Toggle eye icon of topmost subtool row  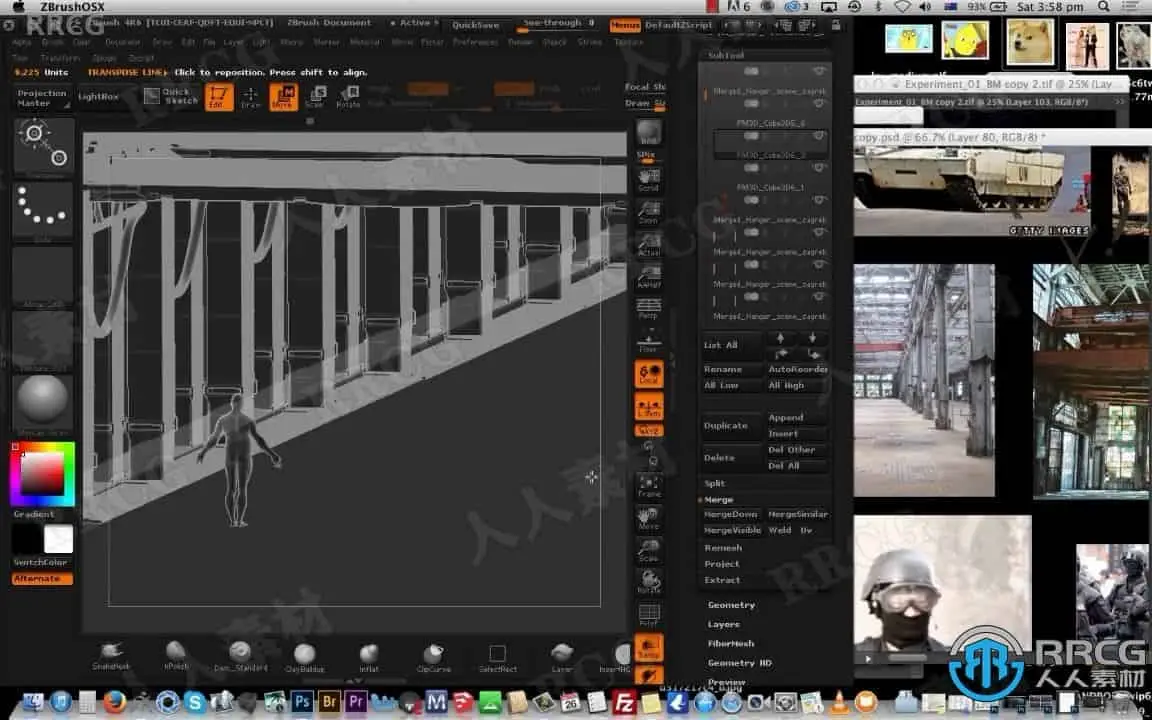click(x=818, y=71)
